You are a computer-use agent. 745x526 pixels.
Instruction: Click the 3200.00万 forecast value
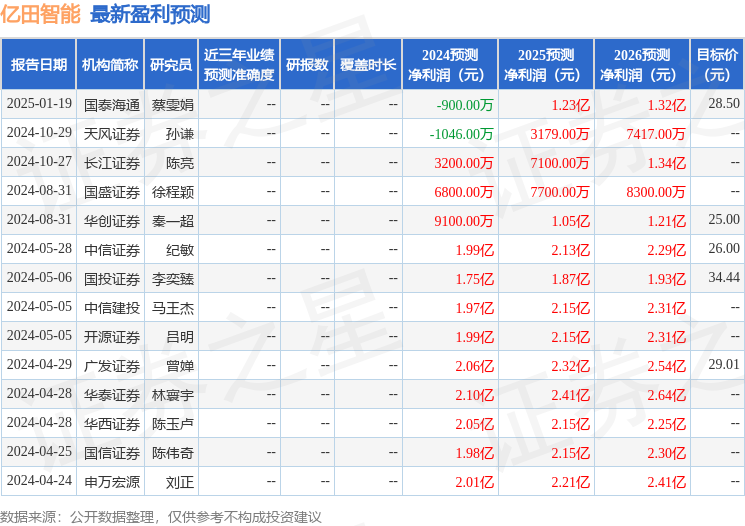point(464,163)
